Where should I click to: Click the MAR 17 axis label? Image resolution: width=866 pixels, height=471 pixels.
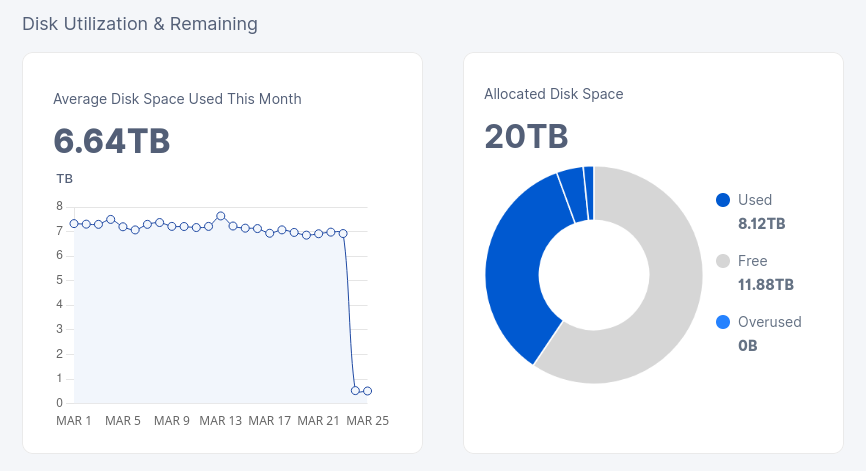point(270,421)
